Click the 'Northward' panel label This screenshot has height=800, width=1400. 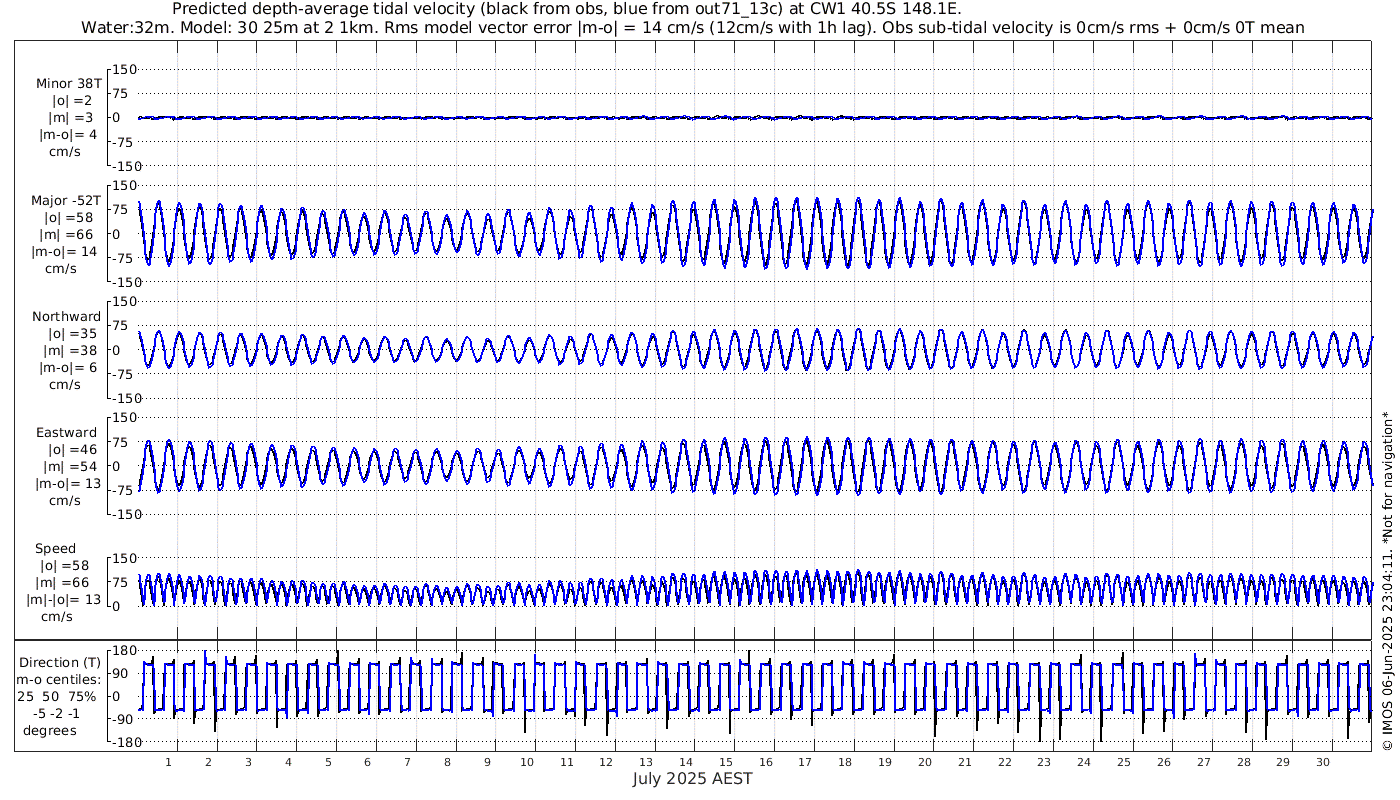(x=66, y=317)
